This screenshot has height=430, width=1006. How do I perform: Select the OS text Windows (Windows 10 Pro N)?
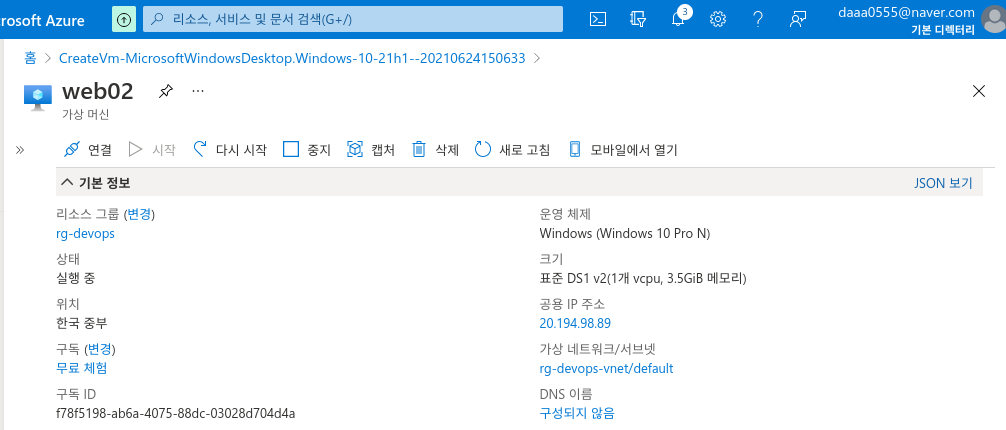point(625,234)
